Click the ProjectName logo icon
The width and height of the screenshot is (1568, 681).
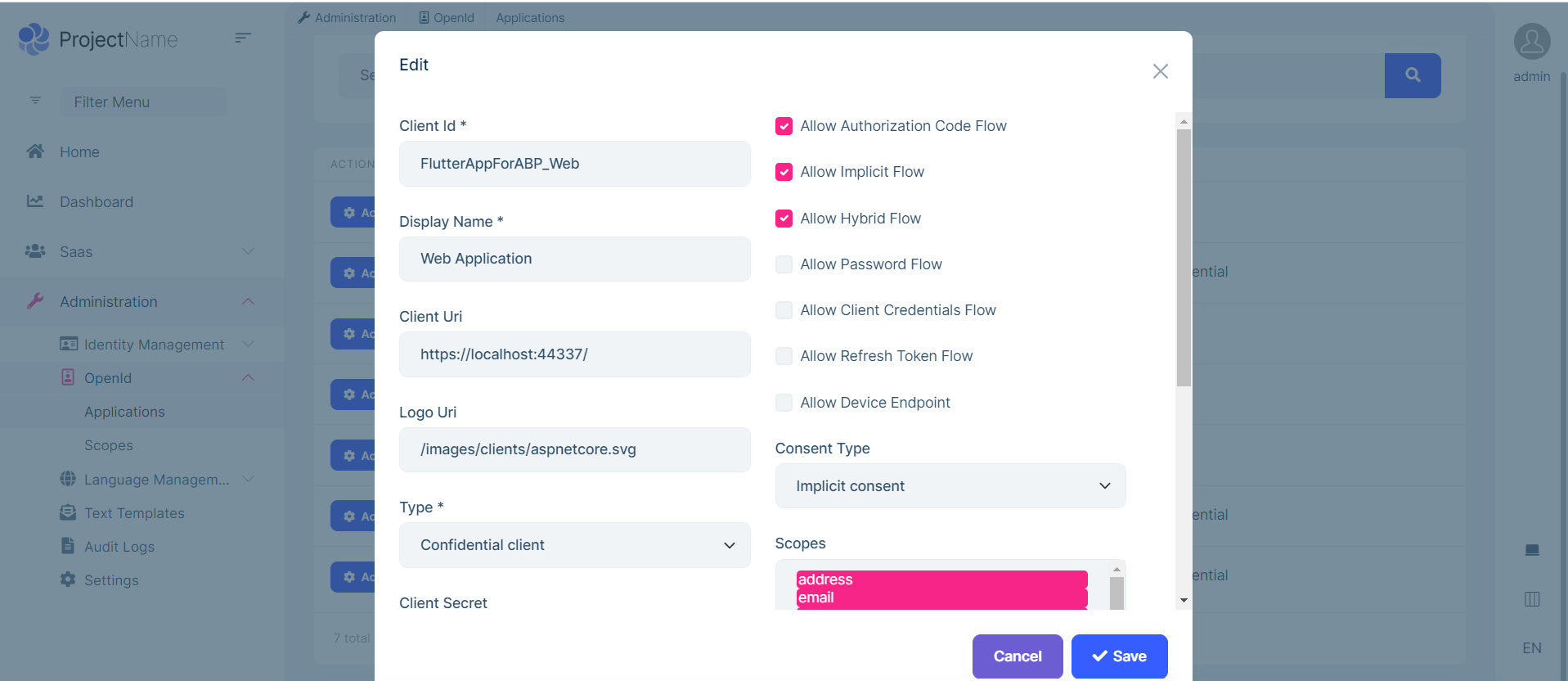[34, 39]
